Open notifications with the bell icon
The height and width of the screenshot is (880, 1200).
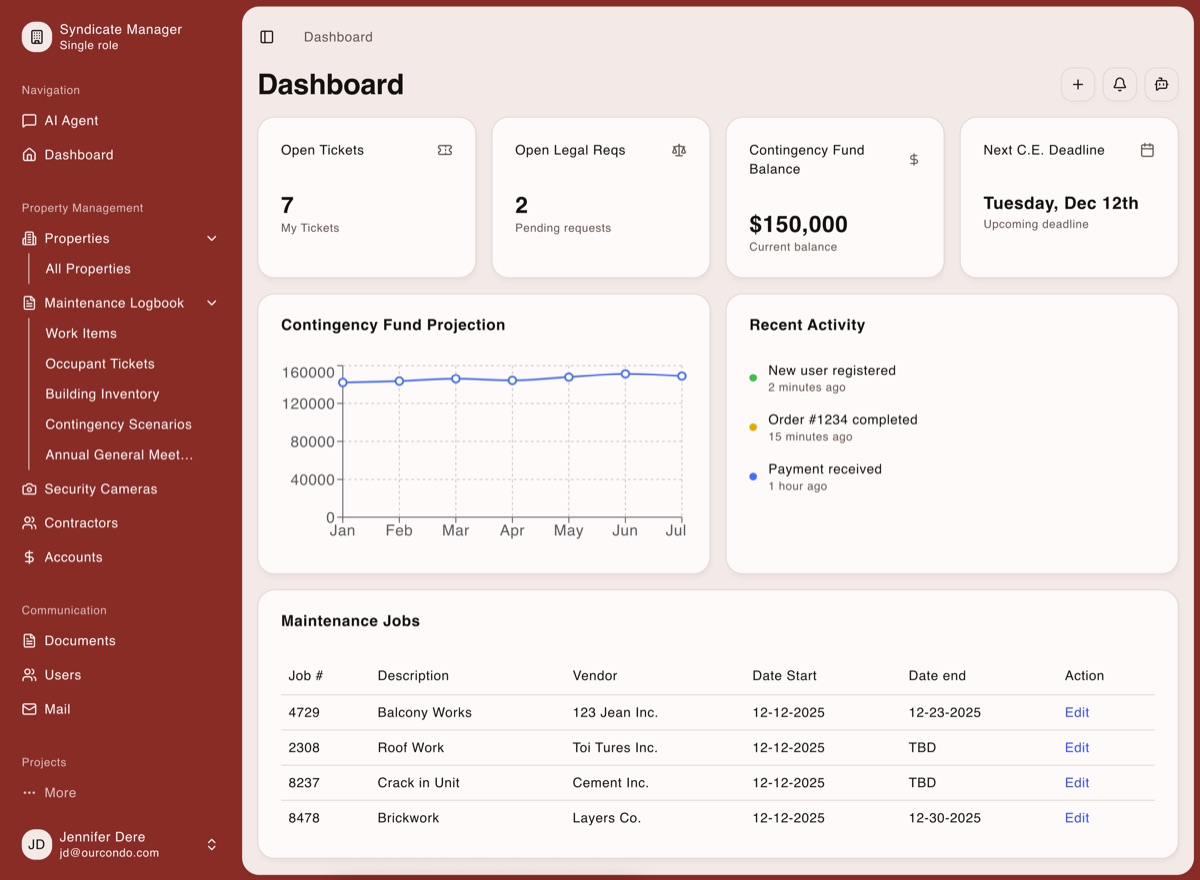(x=1120, y=85)
